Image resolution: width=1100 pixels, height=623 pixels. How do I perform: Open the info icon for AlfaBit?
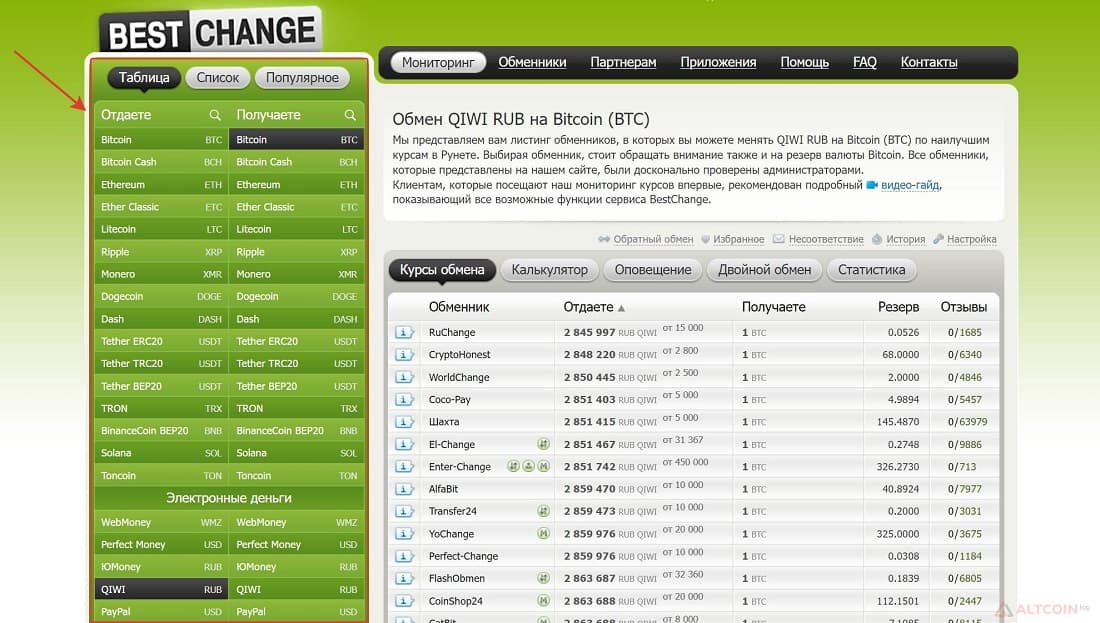point(404,488)
